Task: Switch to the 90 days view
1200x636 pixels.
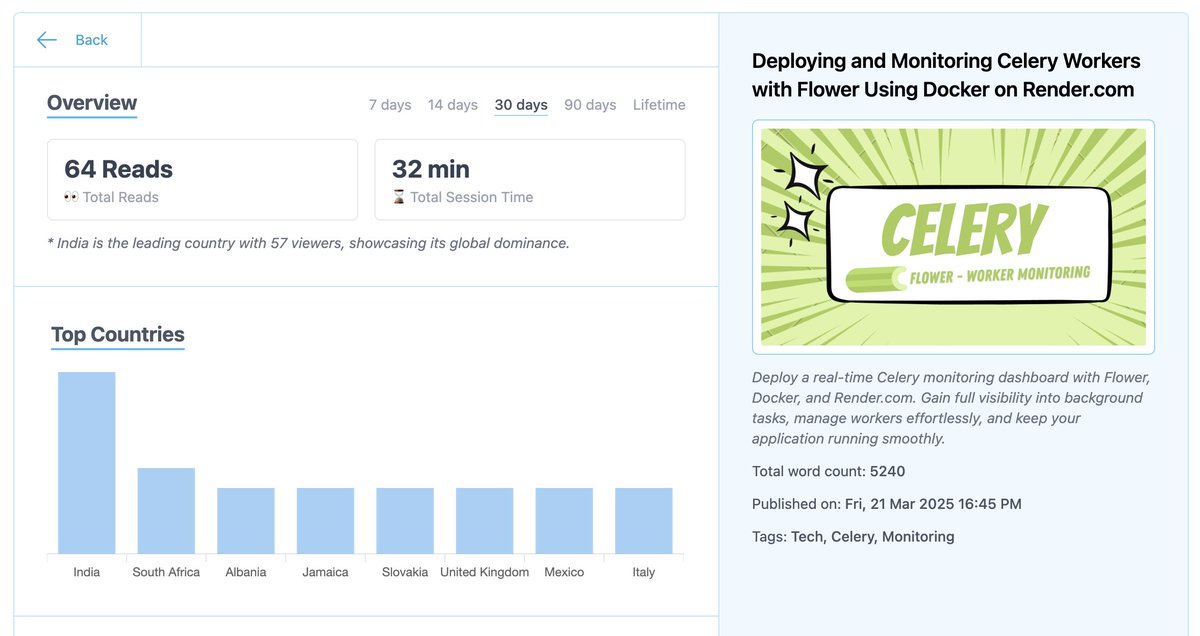Action: [589, 104]
